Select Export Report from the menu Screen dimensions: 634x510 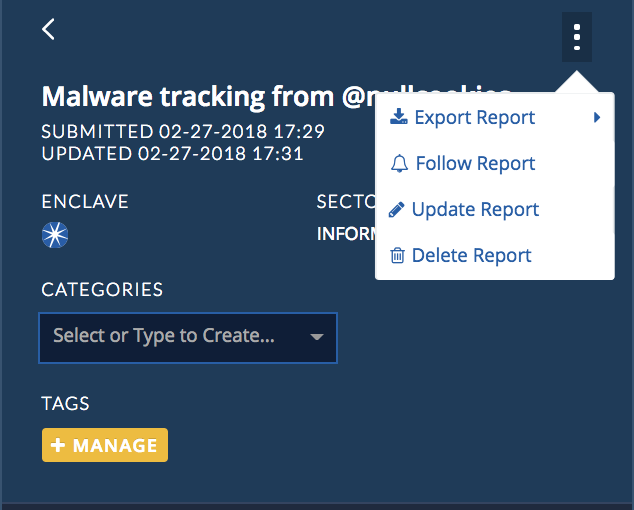pyautogui.click(x=475, y=118)
